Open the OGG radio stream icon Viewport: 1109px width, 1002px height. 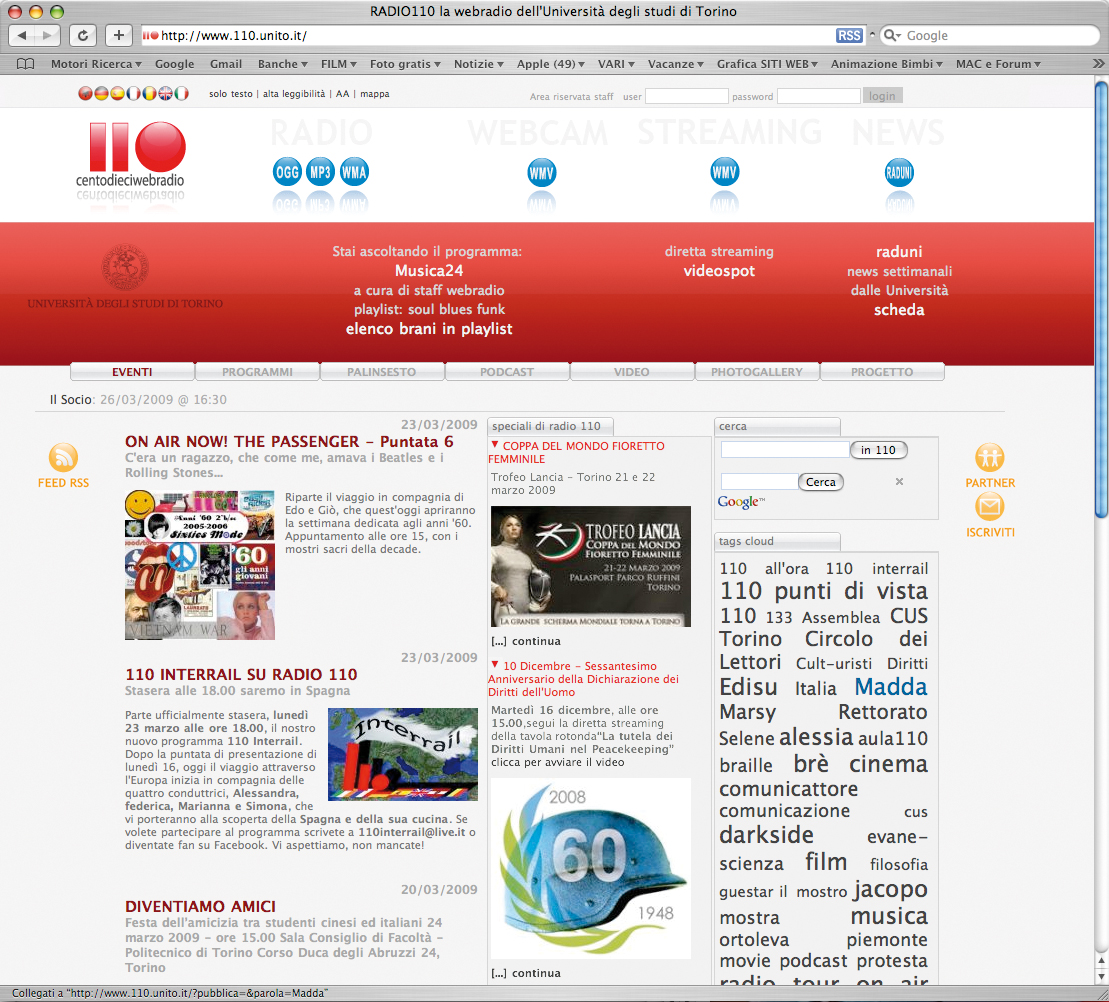[287, 172]
